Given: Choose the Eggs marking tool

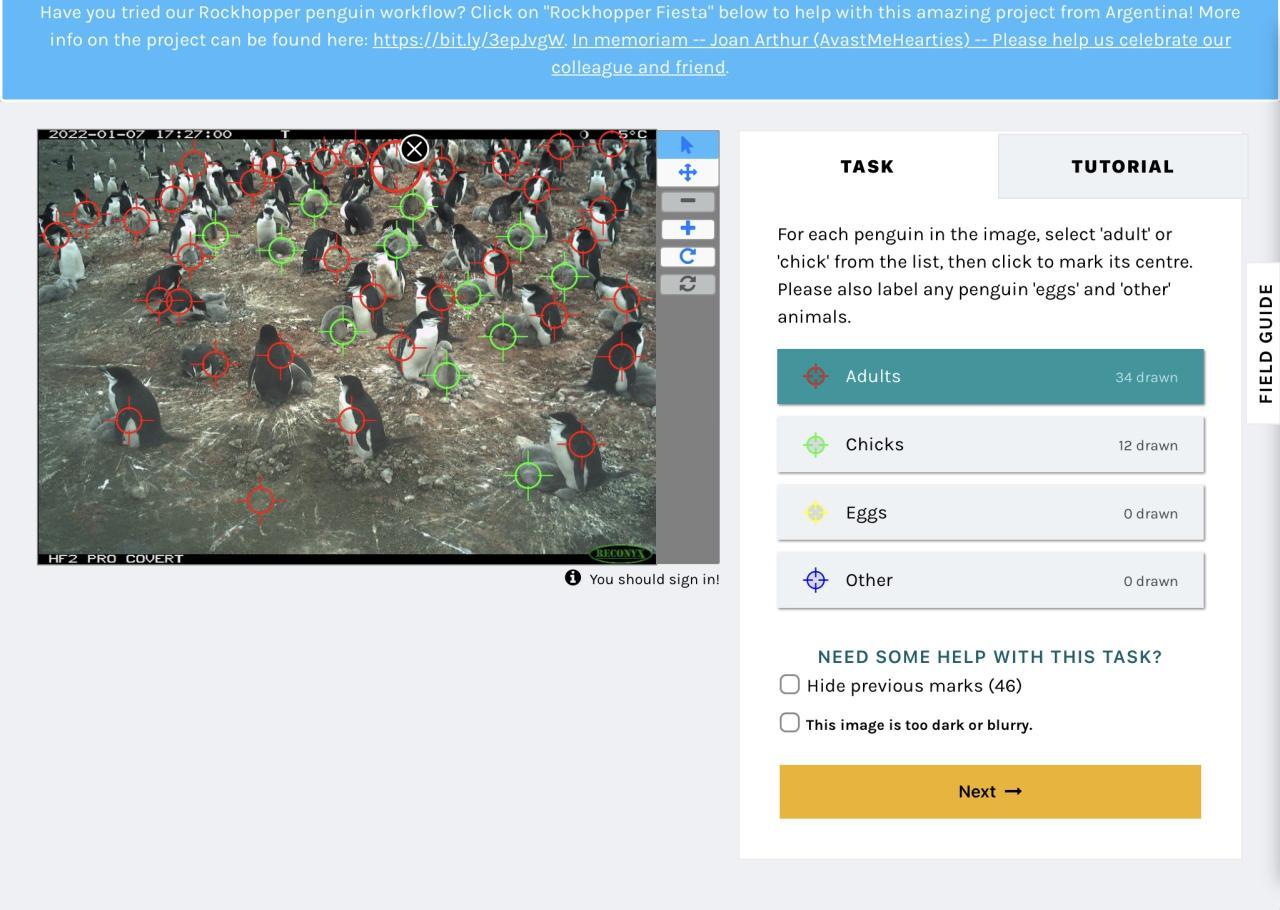Looking at the screenshot, I should point(990,512).
